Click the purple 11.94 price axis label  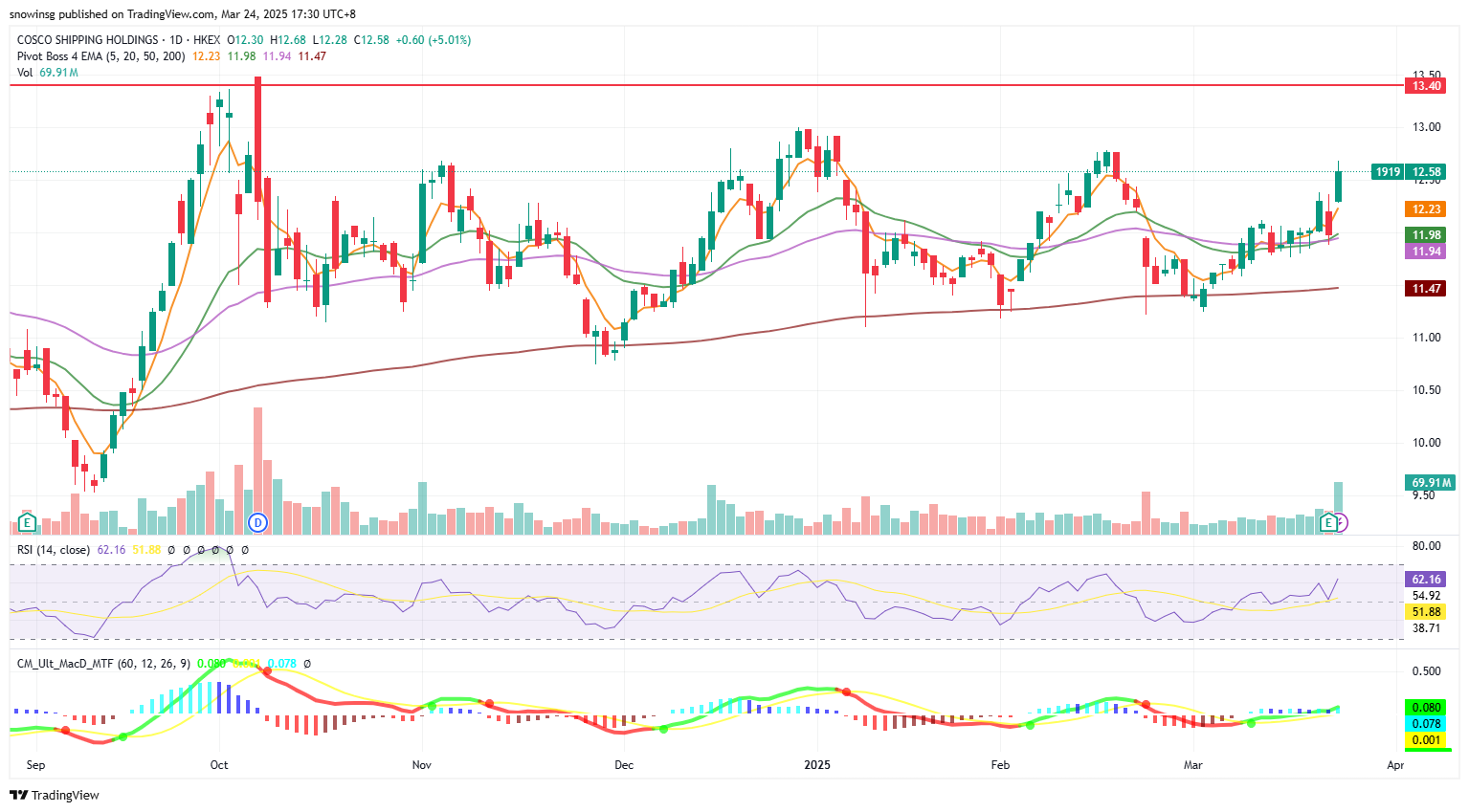(x=1426, y=252)
